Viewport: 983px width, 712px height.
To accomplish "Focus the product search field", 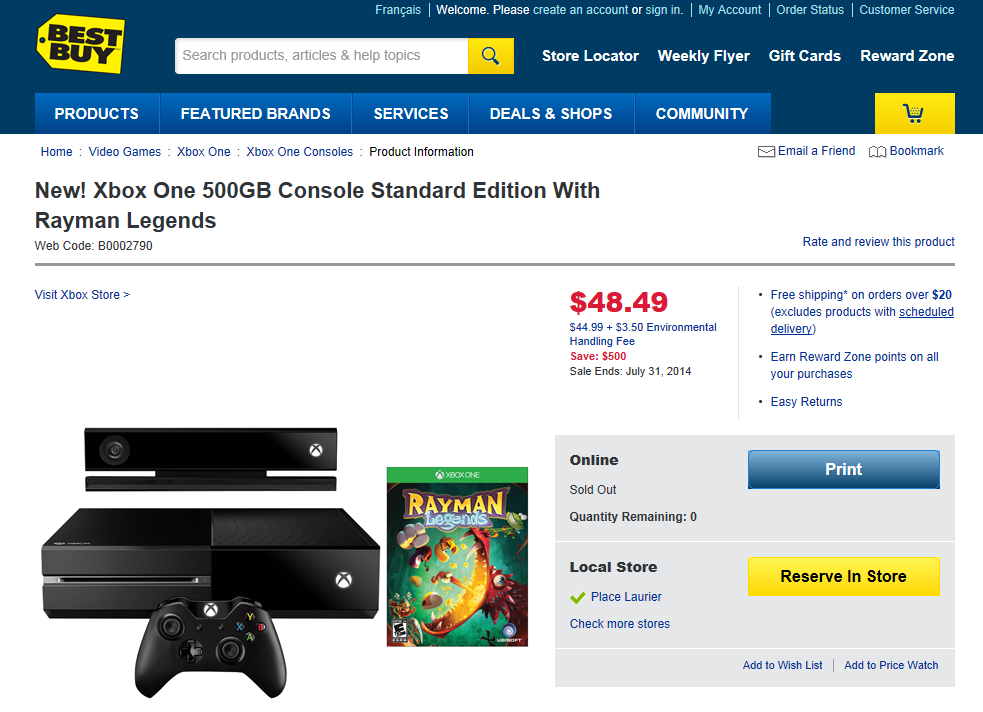I will point(321,56).
